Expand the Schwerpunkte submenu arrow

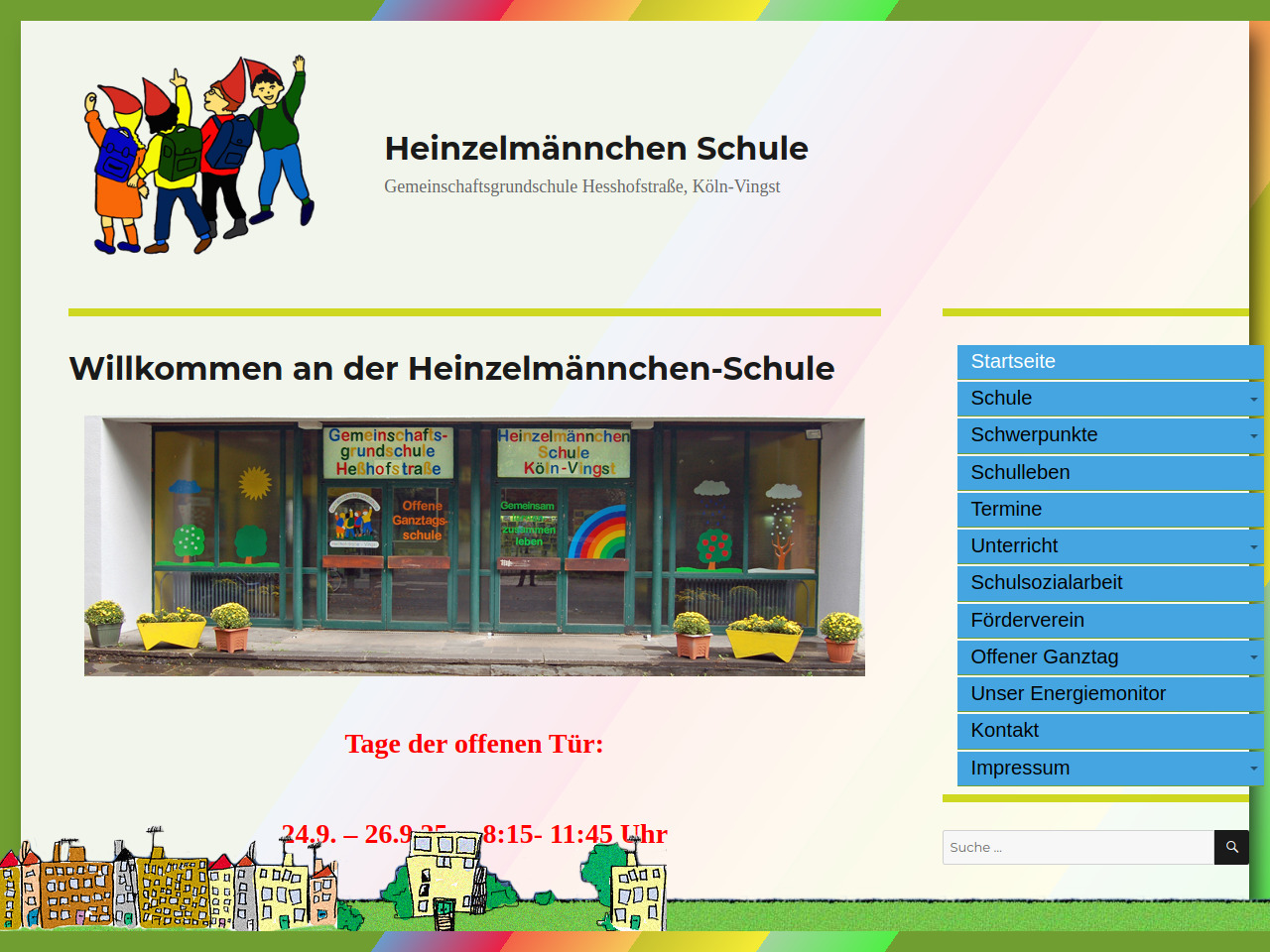click(1253, 436)
